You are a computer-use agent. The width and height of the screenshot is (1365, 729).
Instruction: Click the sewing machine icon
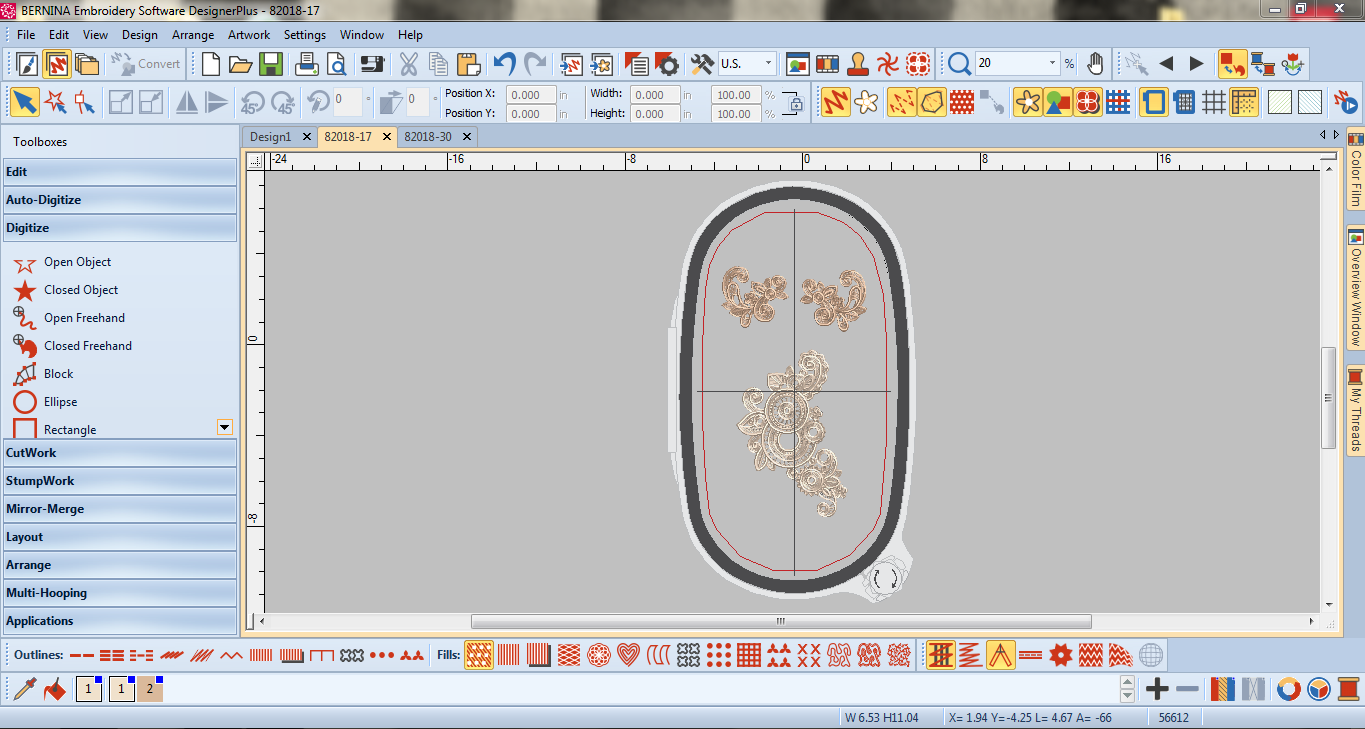coord(372,64)
